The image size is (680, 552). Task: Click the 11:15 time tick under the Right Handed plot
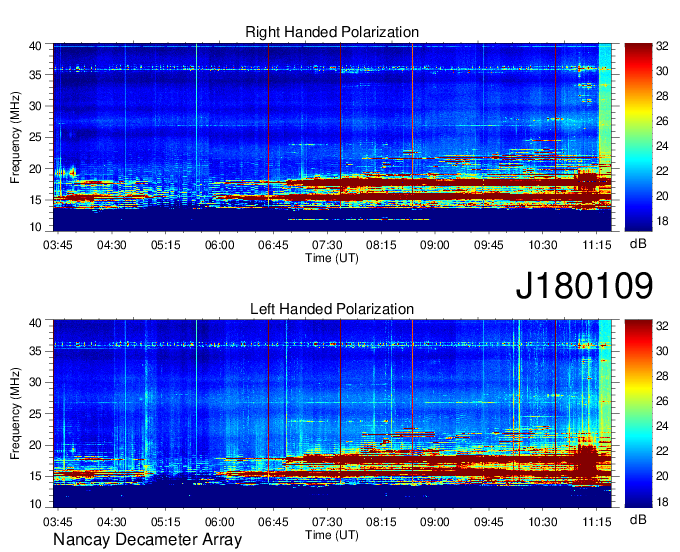(597, 245)
